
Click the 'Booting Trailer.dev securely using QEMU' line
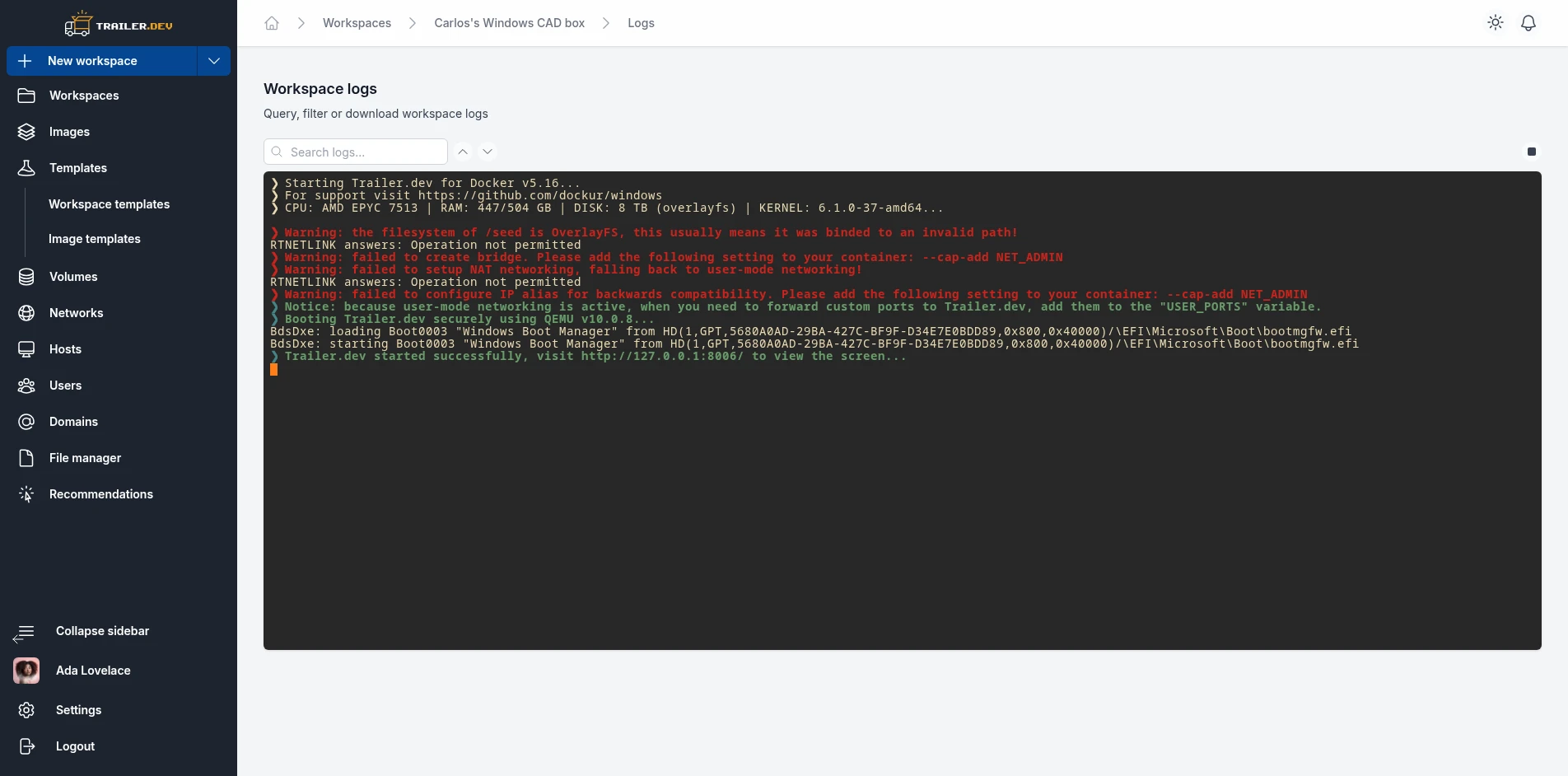click(463, 319)
